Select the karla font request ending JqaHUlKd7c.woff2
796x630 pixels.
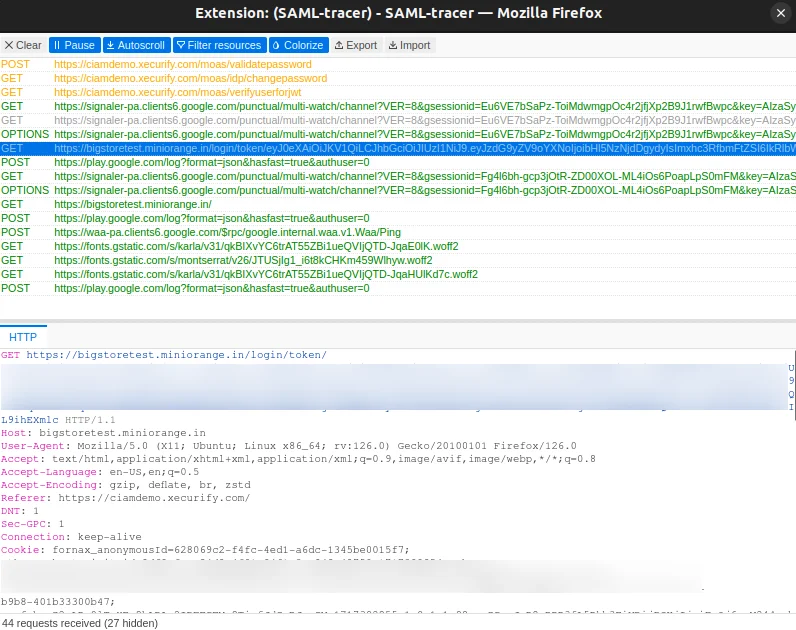pyautogui.click(x=398, y=274)
